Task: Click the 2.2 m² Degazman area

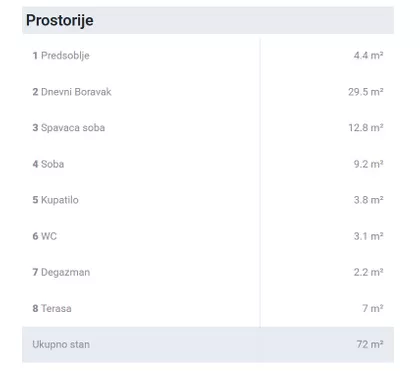Action: 368,272
